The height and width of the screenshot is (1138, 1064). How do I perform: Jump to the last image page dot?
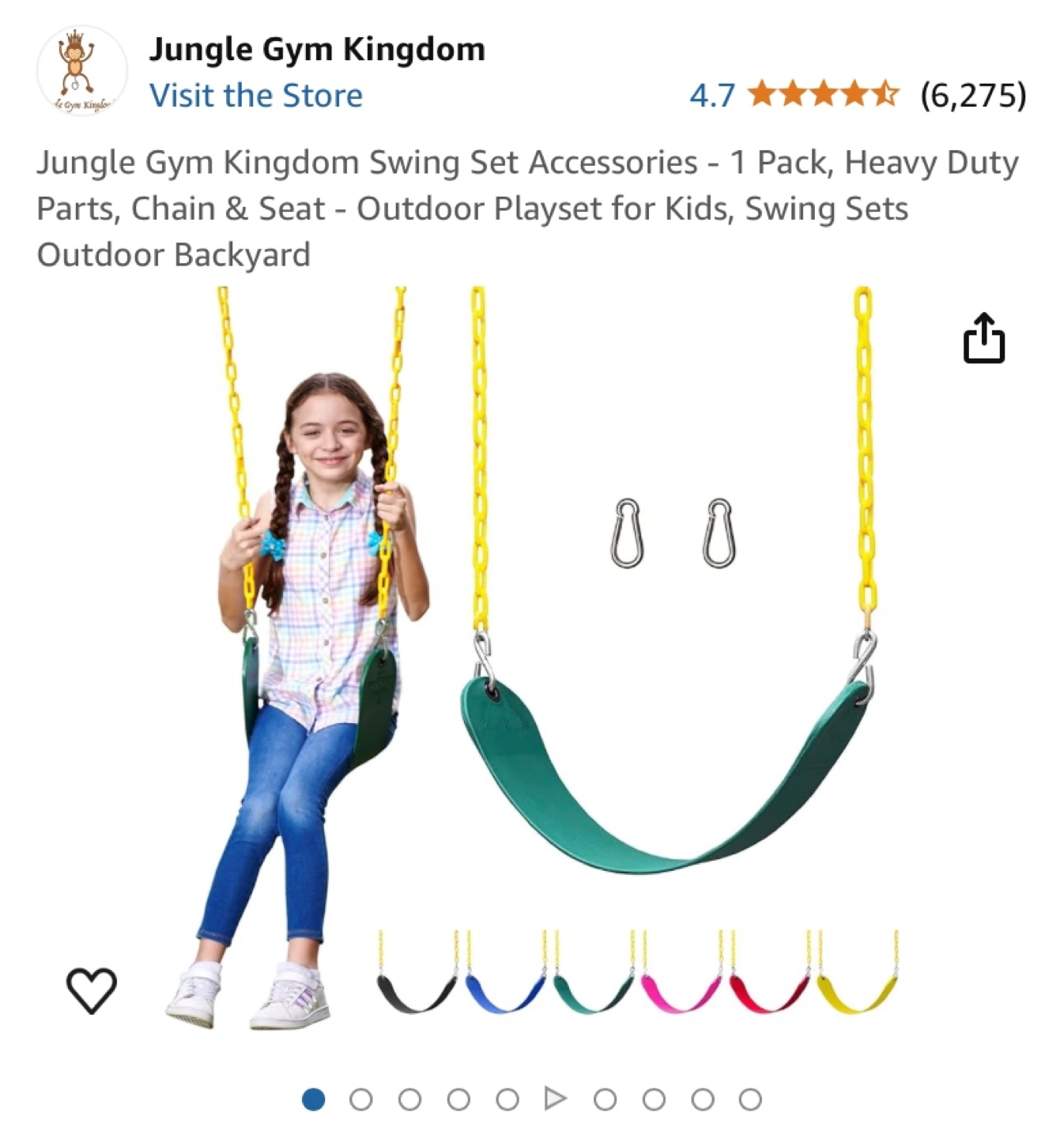point(750,1099)
